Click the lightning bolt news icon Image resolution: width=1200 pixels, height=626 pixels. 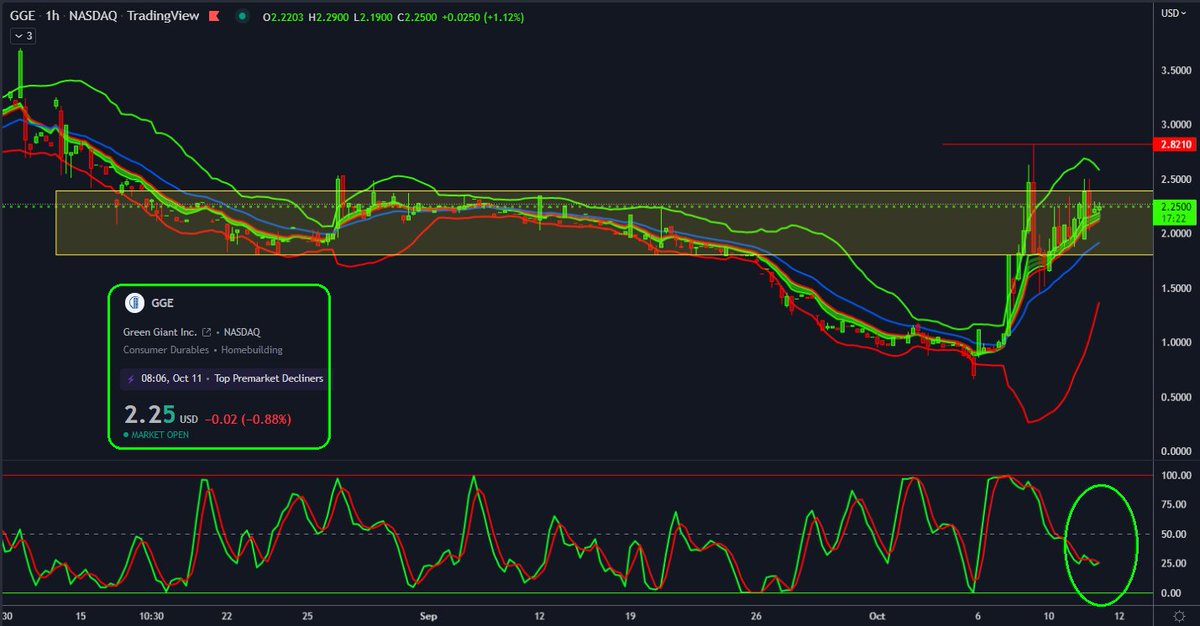point(131,379)
